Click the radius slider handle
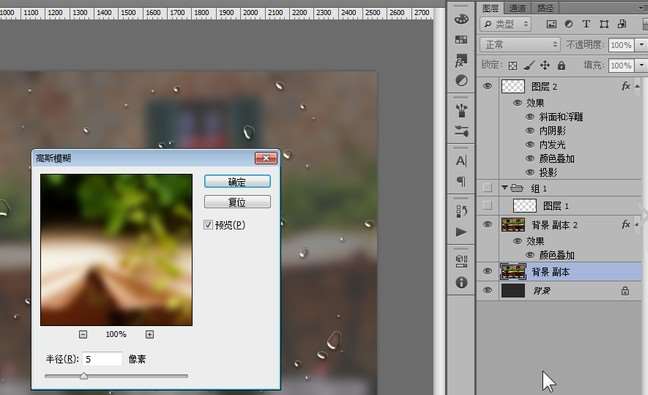 84,376
